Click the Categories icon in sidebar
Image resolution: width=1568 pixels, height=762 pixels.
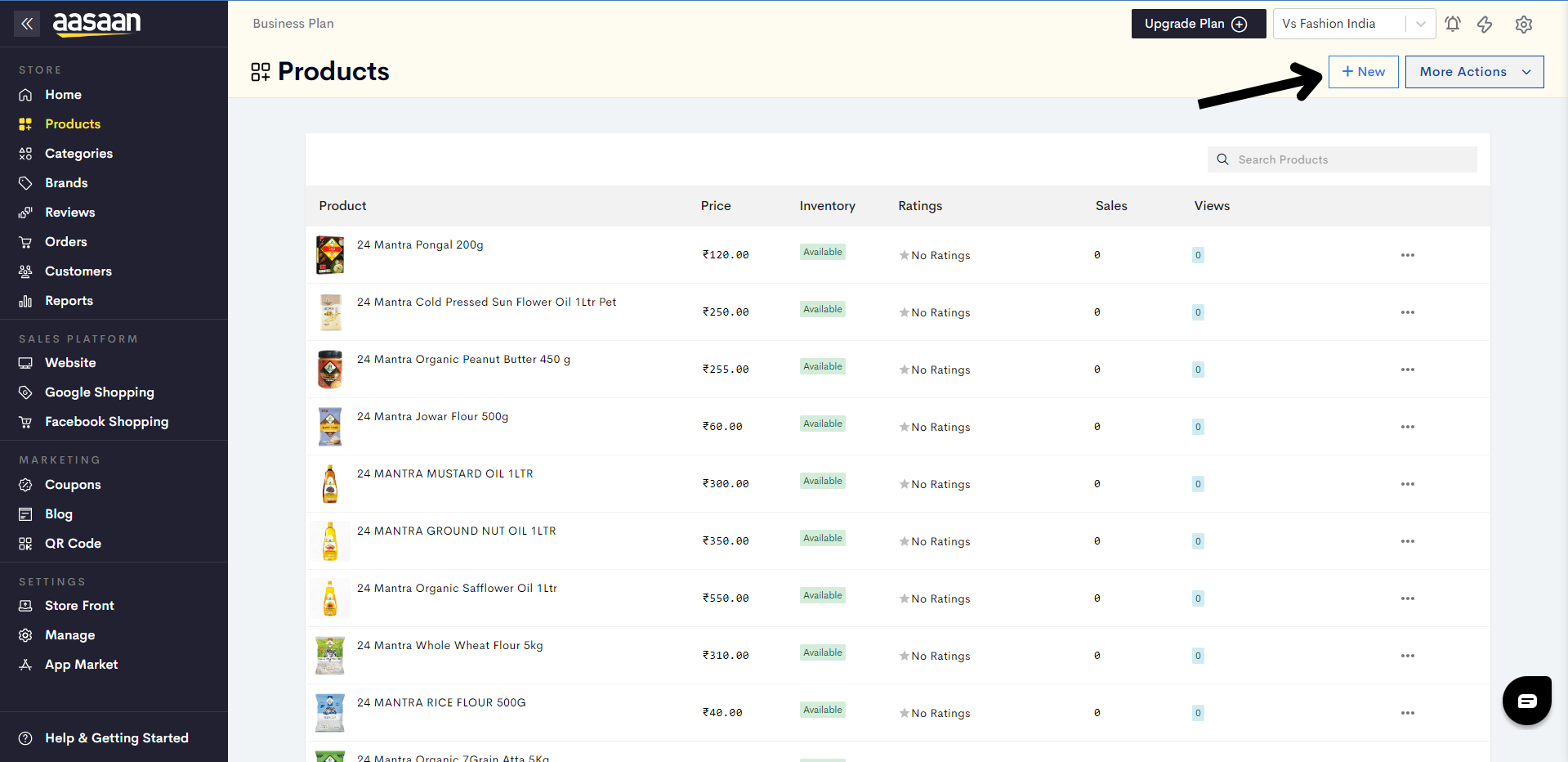coord(25,154)
